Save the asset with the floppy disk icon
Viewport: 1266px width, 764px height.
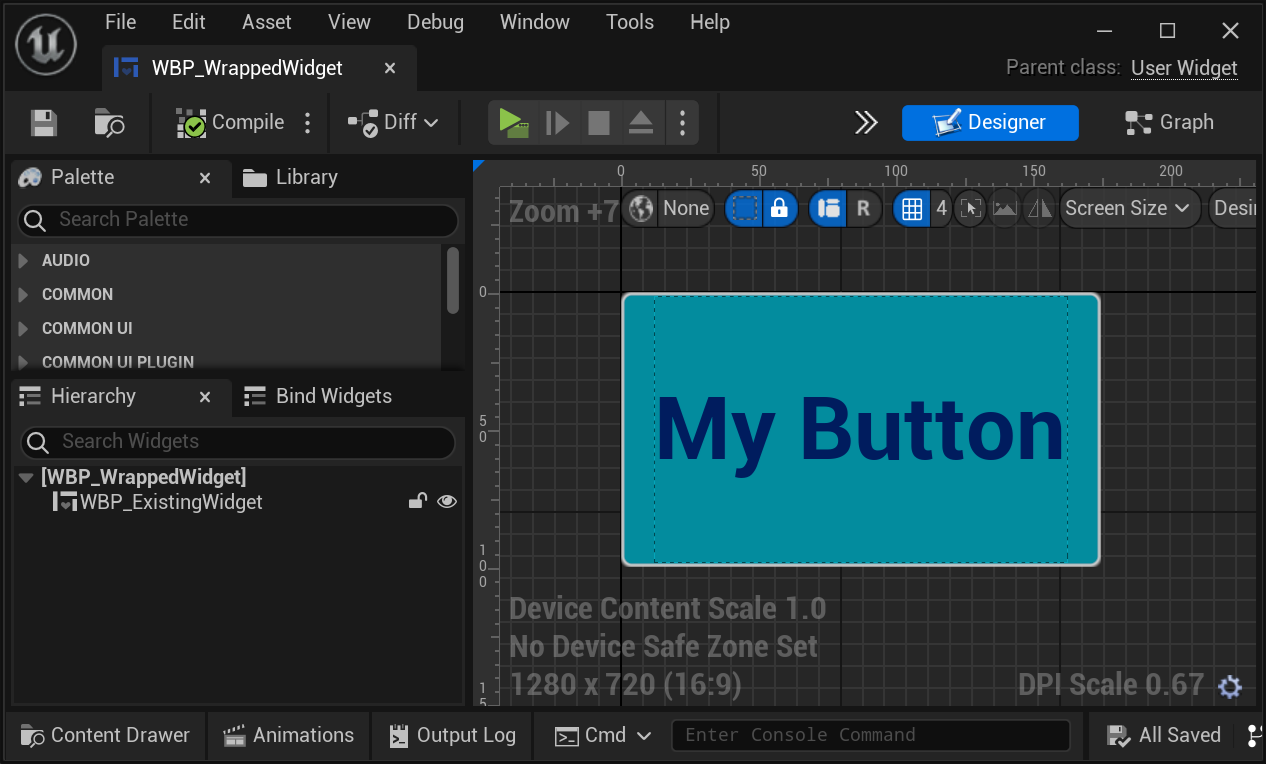[x=44, y=123]
